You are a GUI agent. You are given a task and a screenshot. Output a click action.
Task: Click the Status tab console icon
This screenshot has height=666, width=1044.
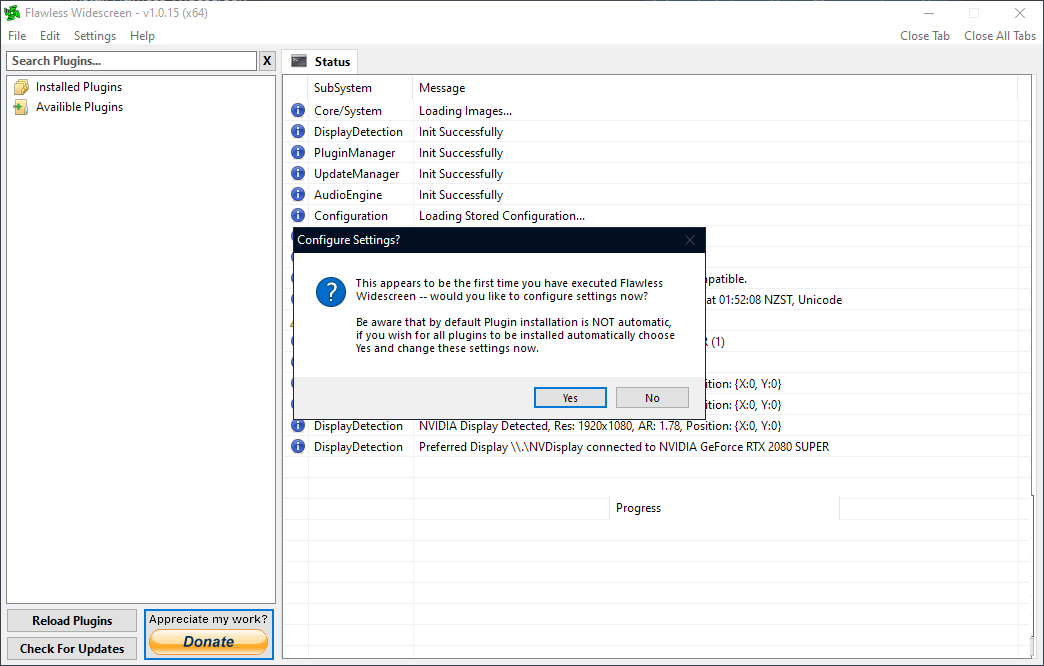(300, 61)
